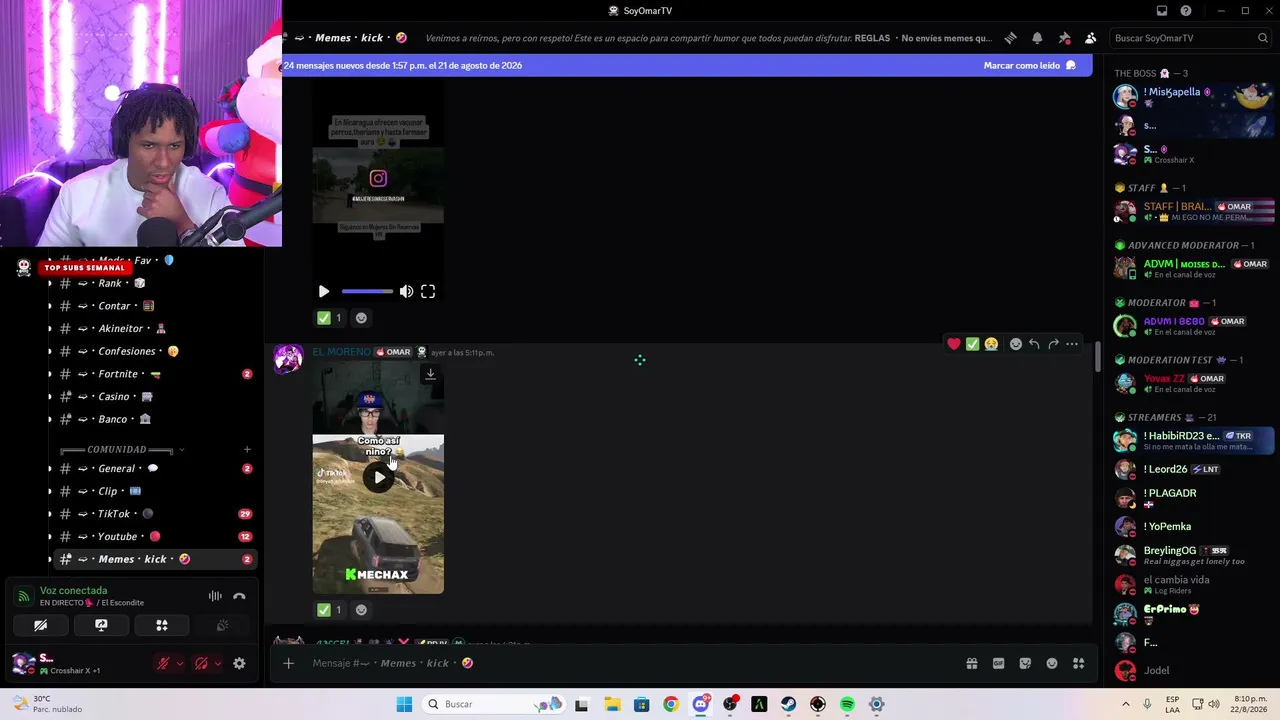This screenshot has height=720, width=1280.
Task: Toggle noise suppression waveform icon
Action: click(215, 596)
